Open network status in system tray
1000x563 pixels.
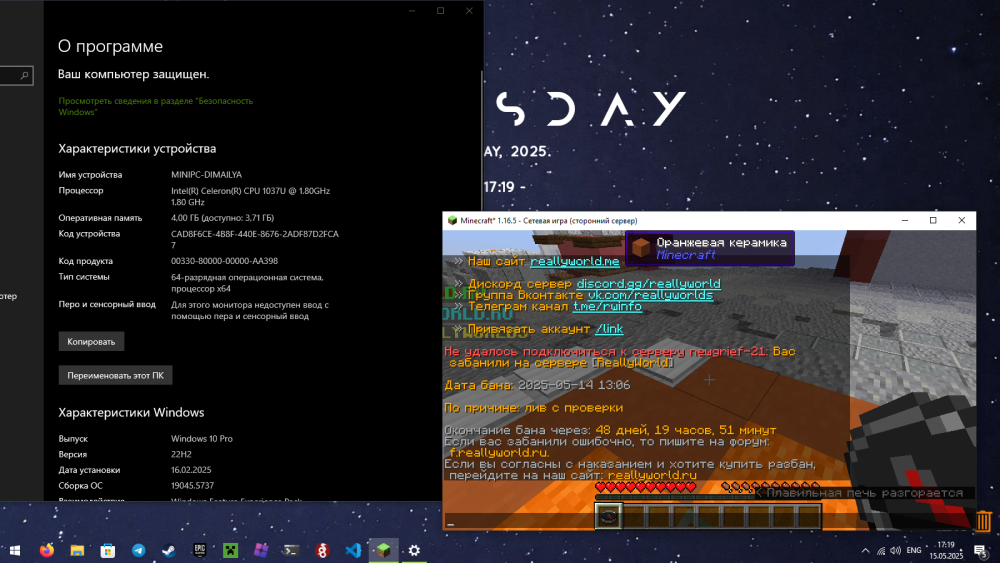pos(881,550)
